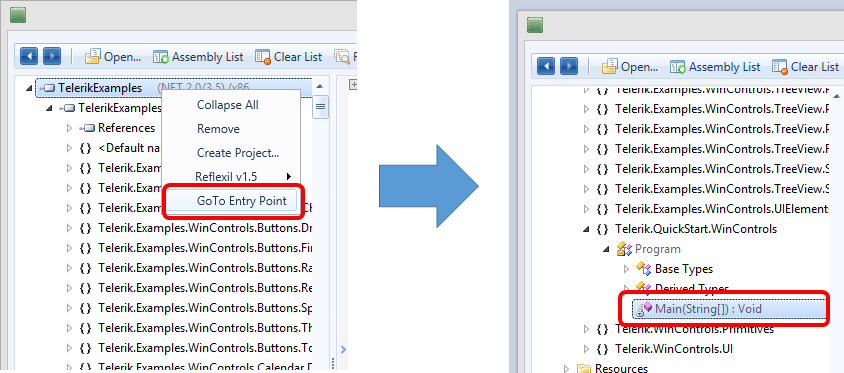The height and width of the screenshot is (373, 844).
Task: Expand the Telerik.WinControls.UI namespace
Action: point(586,349)
